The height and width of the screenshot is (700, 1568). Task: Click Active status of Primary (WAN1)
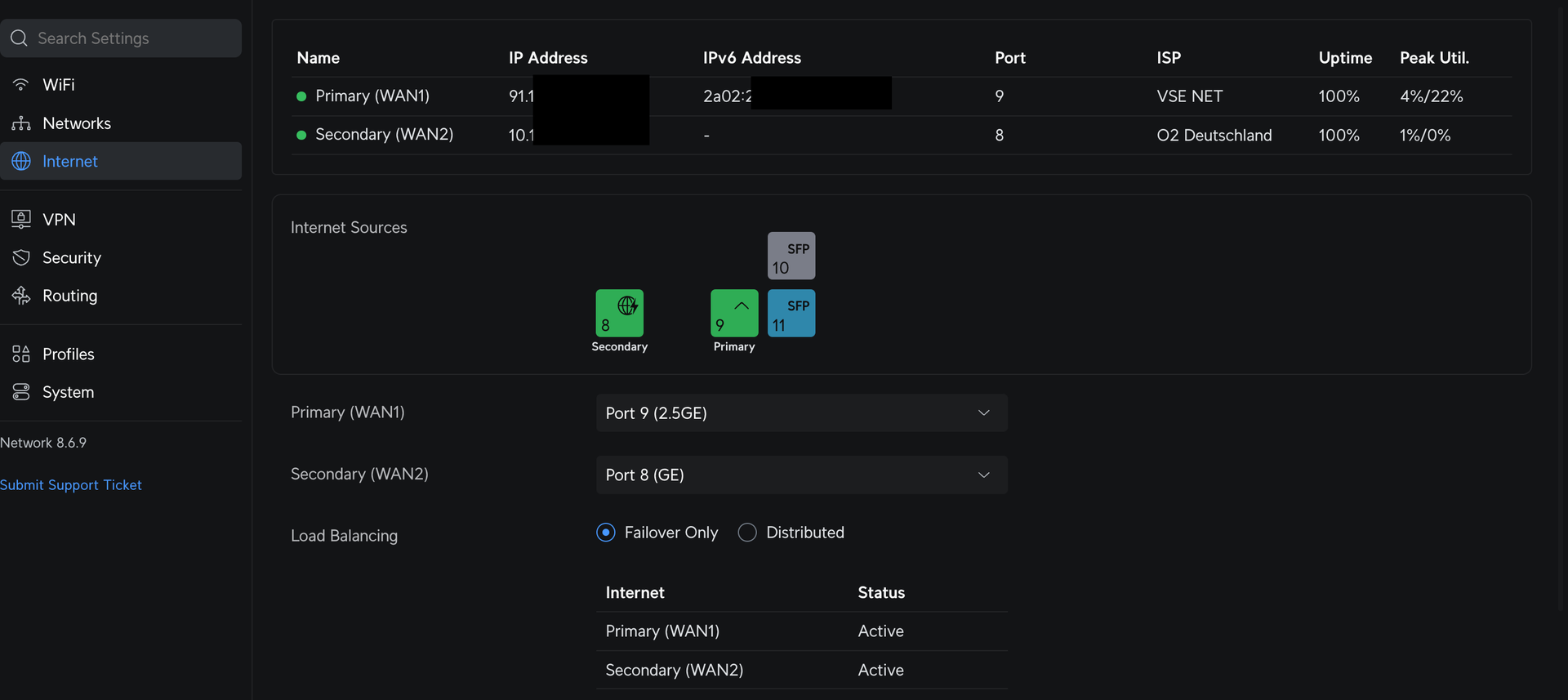pos(880,631)
